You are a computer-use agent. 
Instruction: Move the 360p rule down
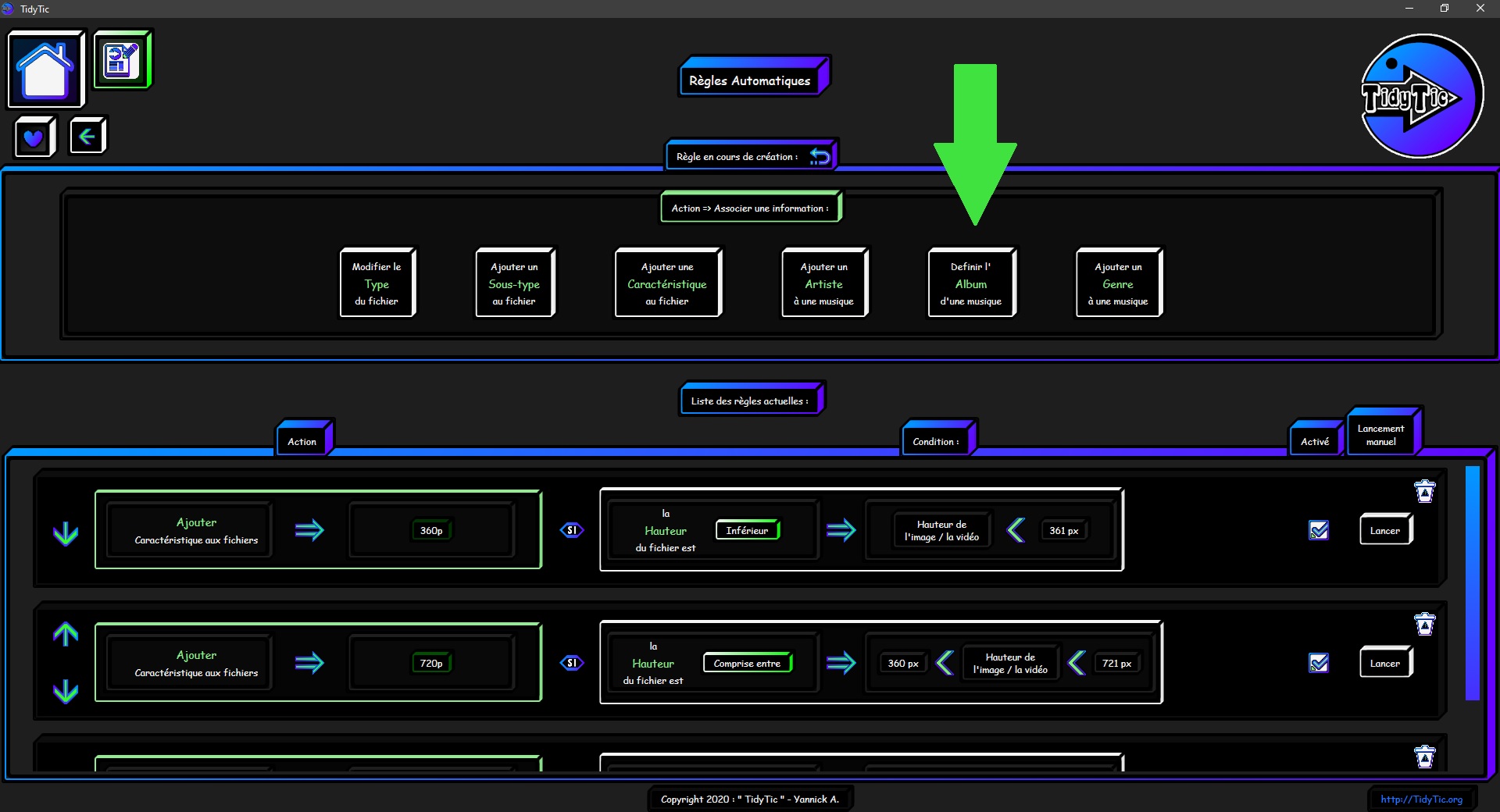tap(66, 533)
